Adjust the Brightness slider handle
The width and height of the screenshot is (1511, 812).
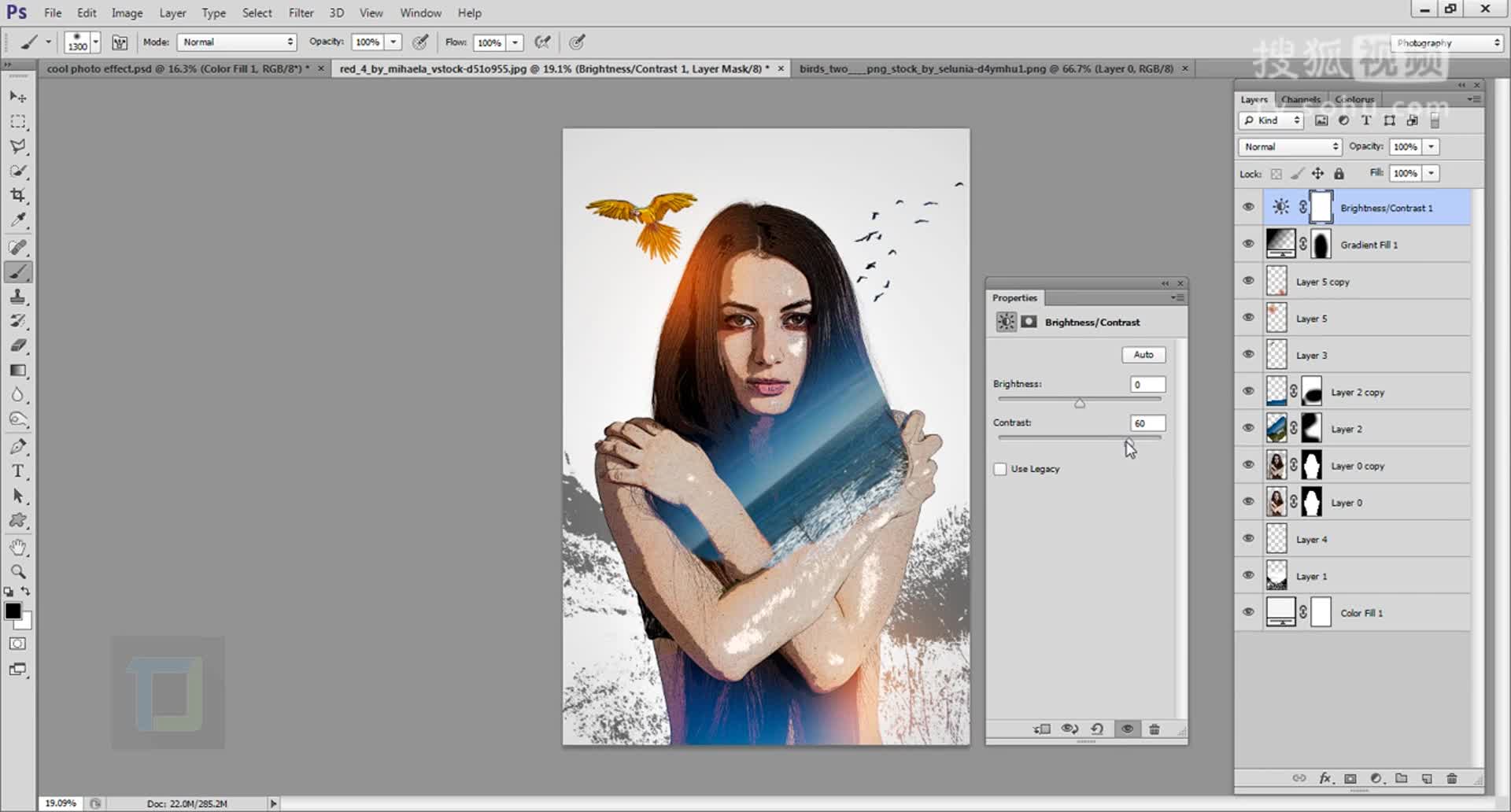pos(1080,403)
